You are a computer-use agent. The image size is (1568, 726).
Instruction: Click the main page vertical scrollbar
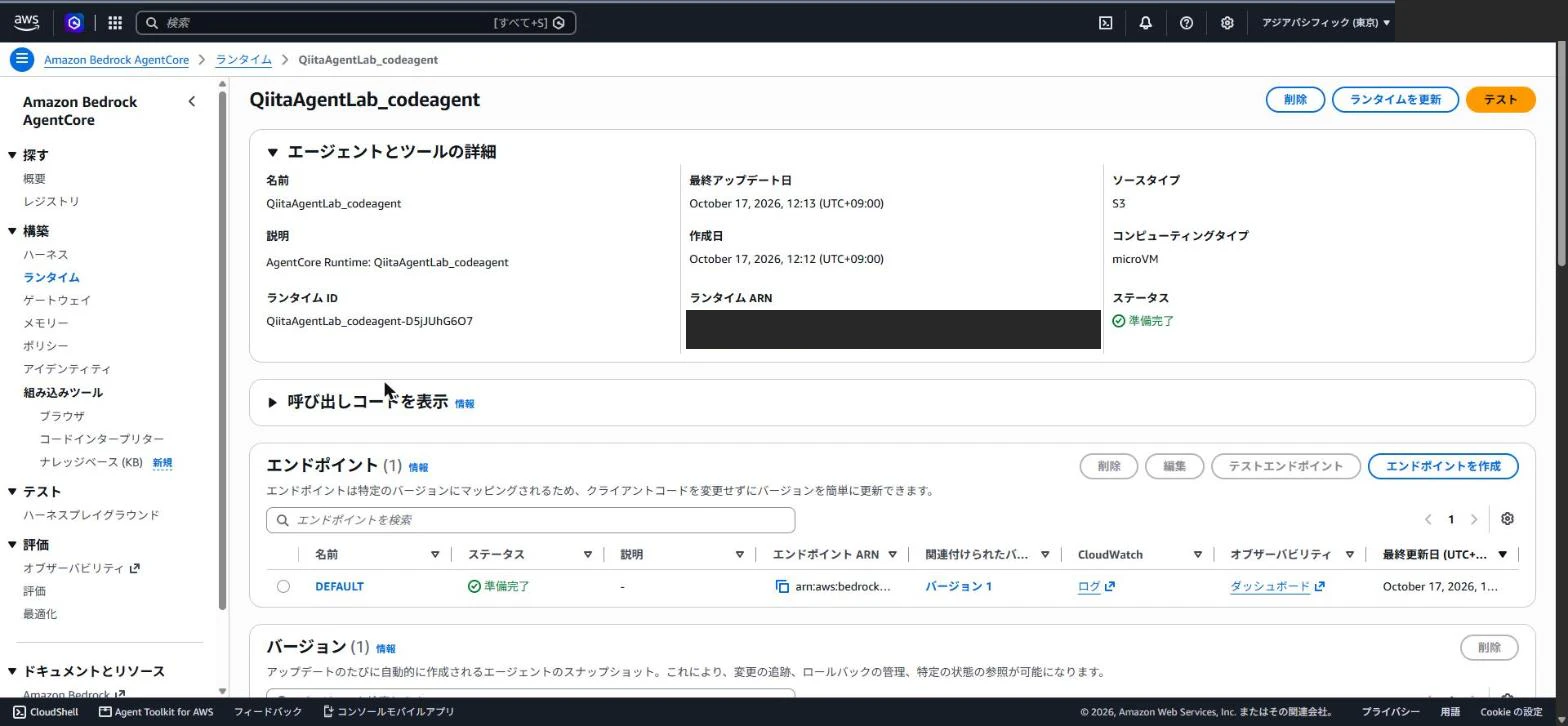(1562, 155)
